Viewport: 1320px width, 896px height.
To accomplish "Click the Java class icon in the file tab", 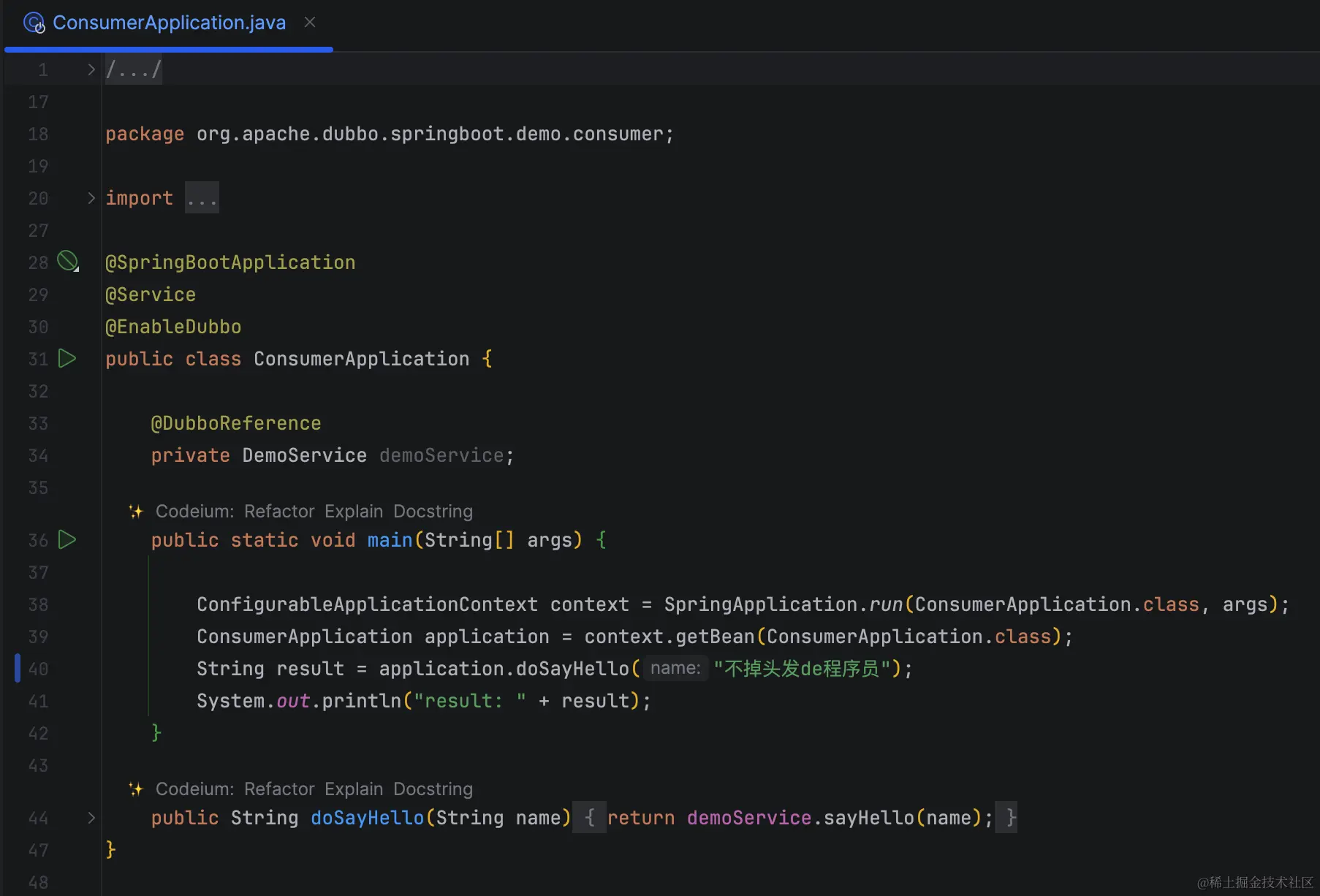I will 34,23.
